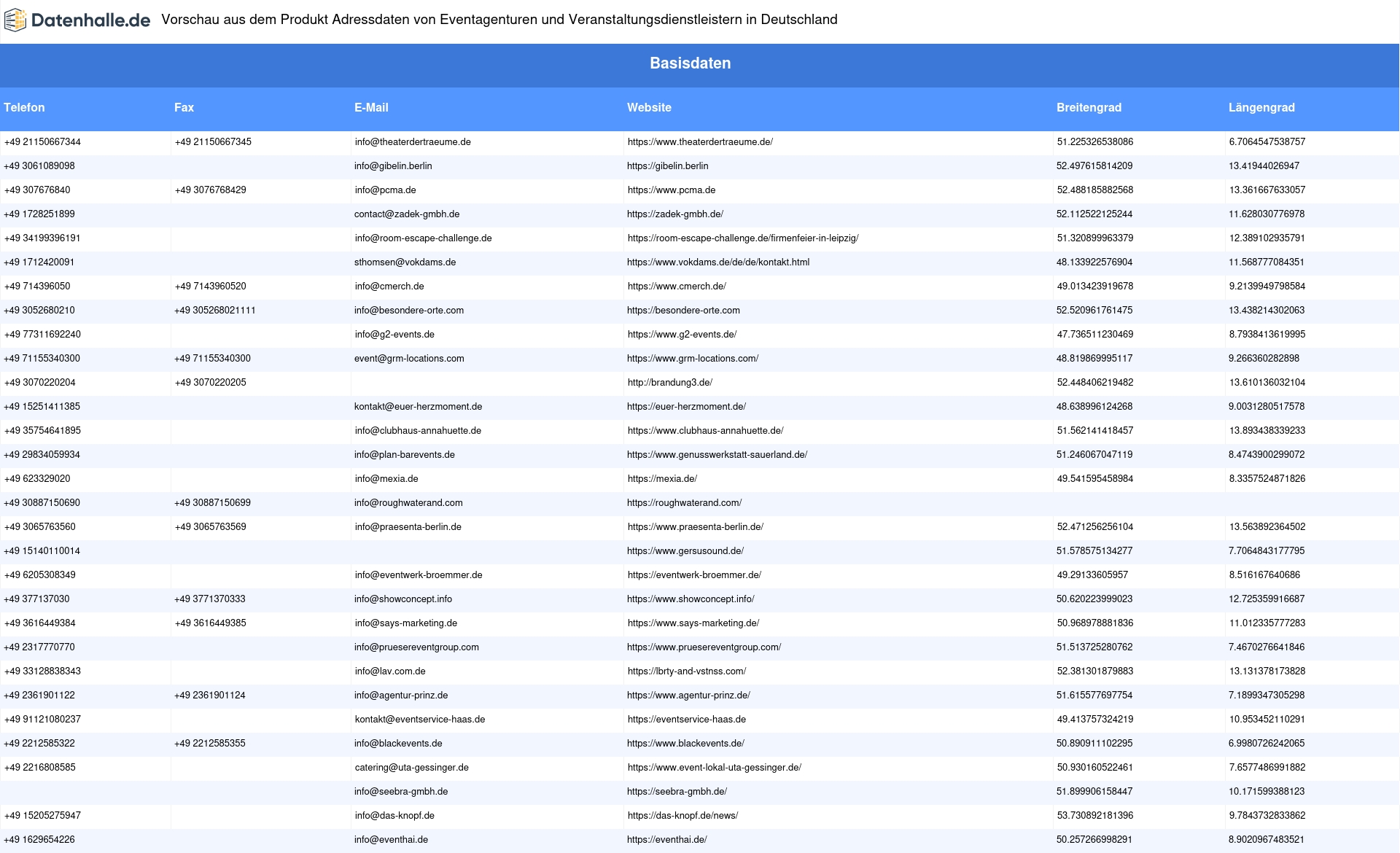Open https://das-knopf.de/news/ website cell
Image resolution: width=1400 pixels, height=853 pixels.
pos(682,816)
